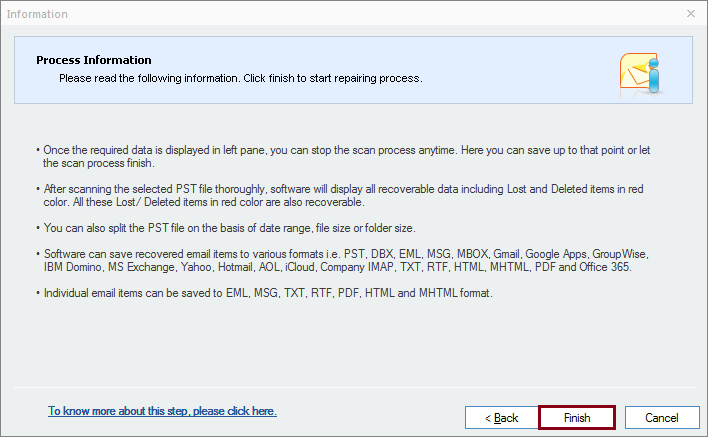Screen dimensions: 708x437
Task: Click the 'Please read the following information' subtitle
Action: (x=240, y=77)
